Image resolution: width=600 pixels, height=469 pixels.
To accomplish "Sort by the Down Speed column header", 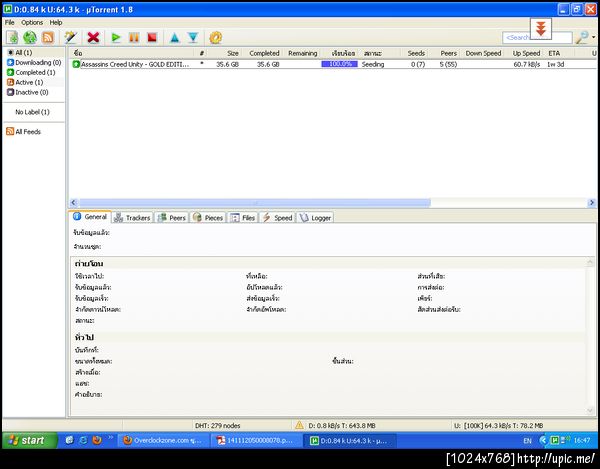I will coord(483,53).
